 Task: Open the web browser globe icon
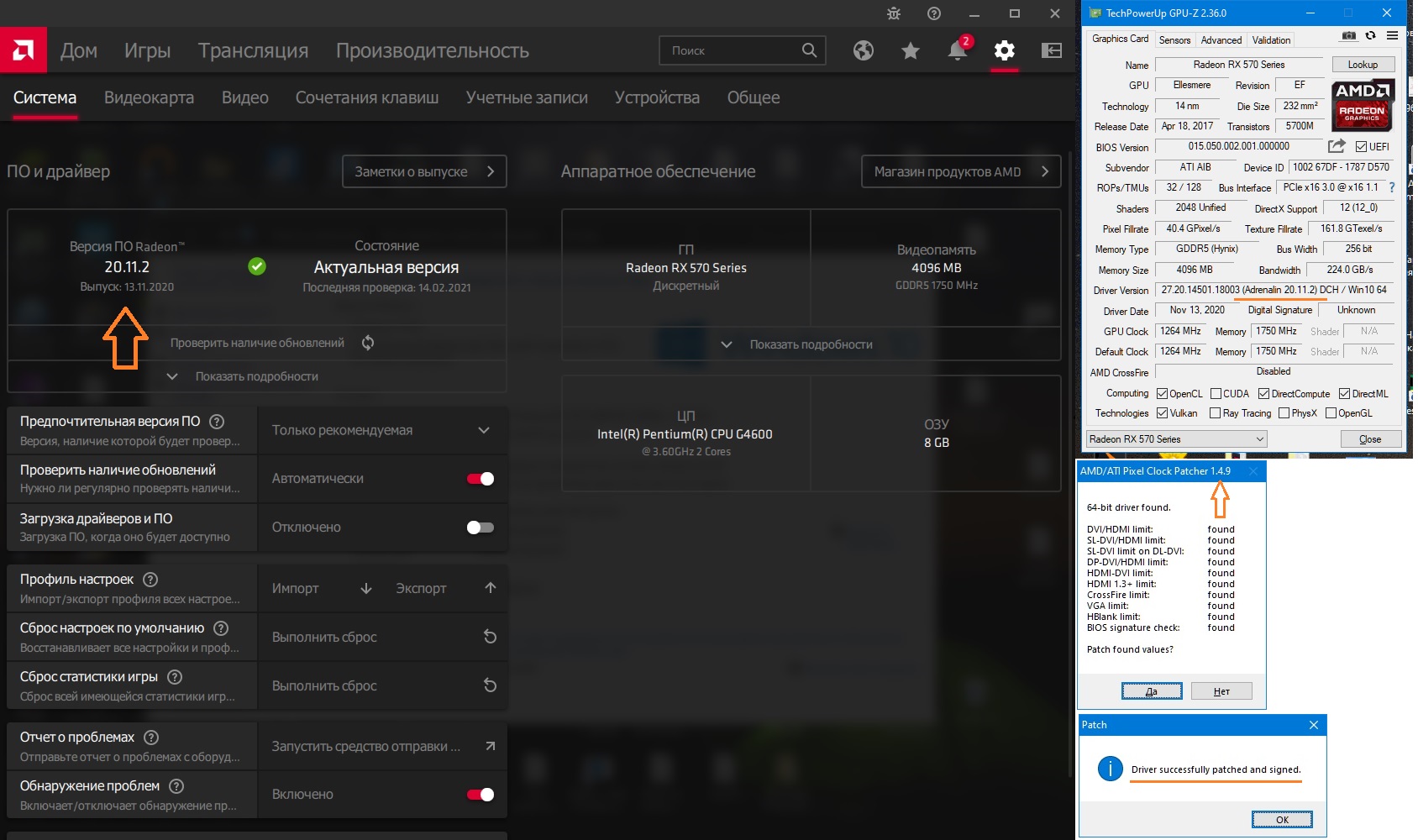pyautogui.click(x=864, y=50)
